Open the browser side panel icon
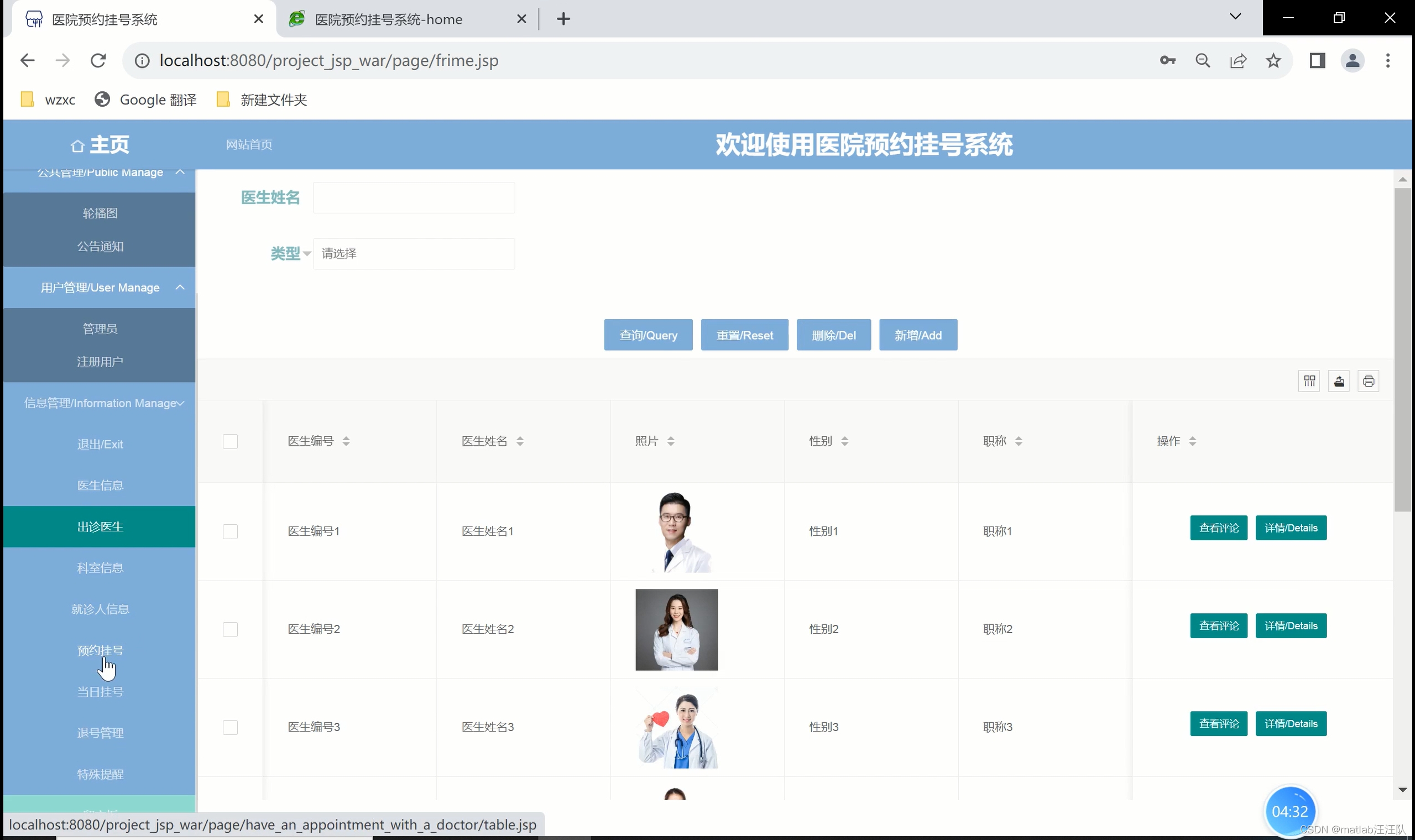The width and height of the screenshot is (1415, 840). [x=1317, y=61]
